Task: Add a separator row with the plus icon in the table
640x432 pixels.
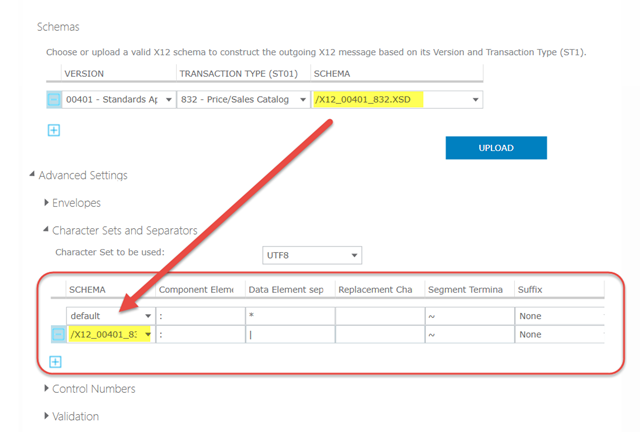Action: pos(57,360)
